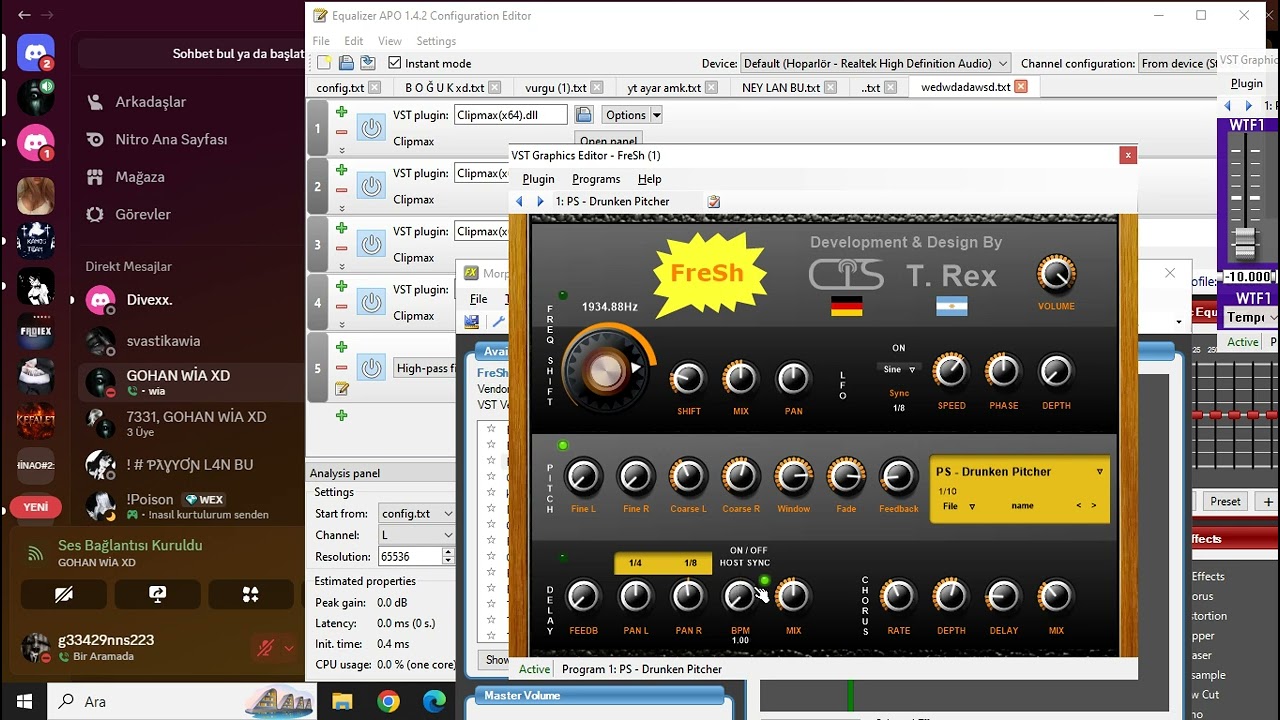Expand row 1 with the double chevron
This screenshot has height=720, width=1280.
pyautogui.click(x=342, y=150)
